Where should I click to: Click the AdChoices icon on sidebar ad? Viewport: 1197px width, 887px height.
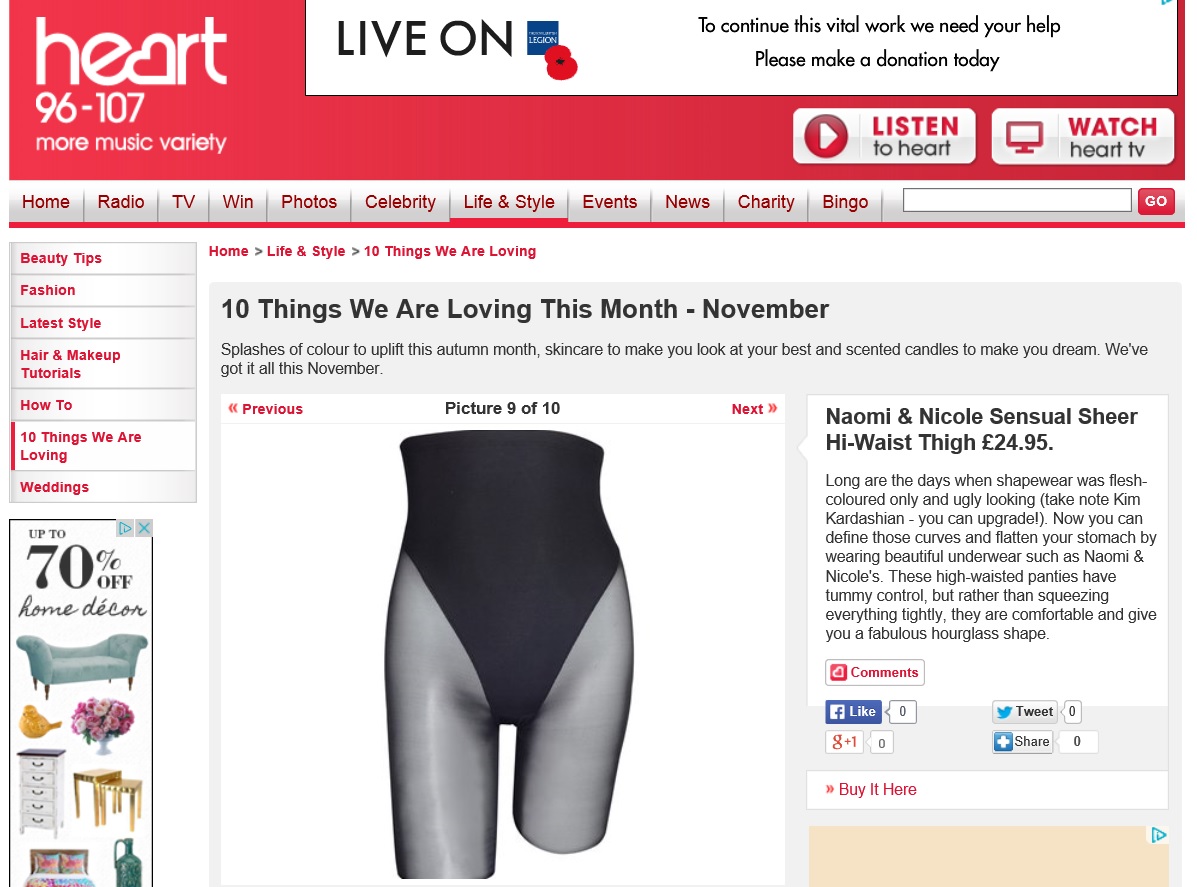coord(126,528)
